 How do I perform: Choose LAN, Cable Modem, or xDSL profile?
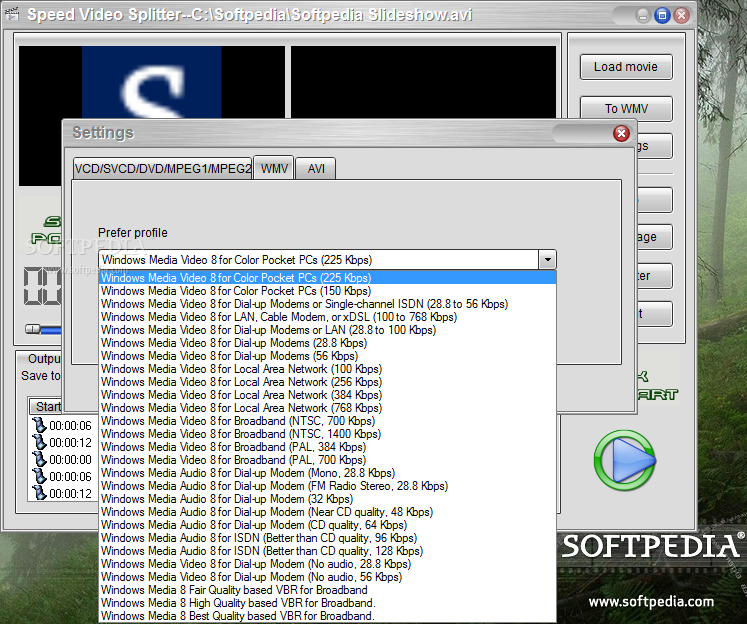tap(327, 317)
